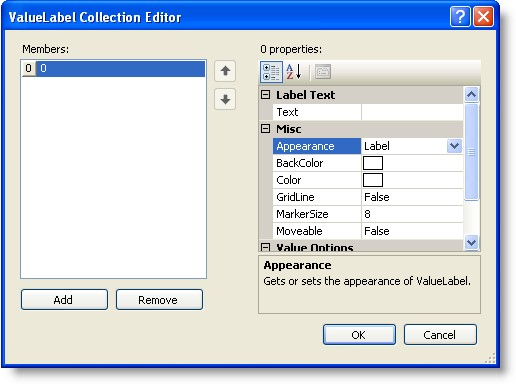
Task: Sort properties alphabetically with A-Z icon
Action: coord(294,72)
